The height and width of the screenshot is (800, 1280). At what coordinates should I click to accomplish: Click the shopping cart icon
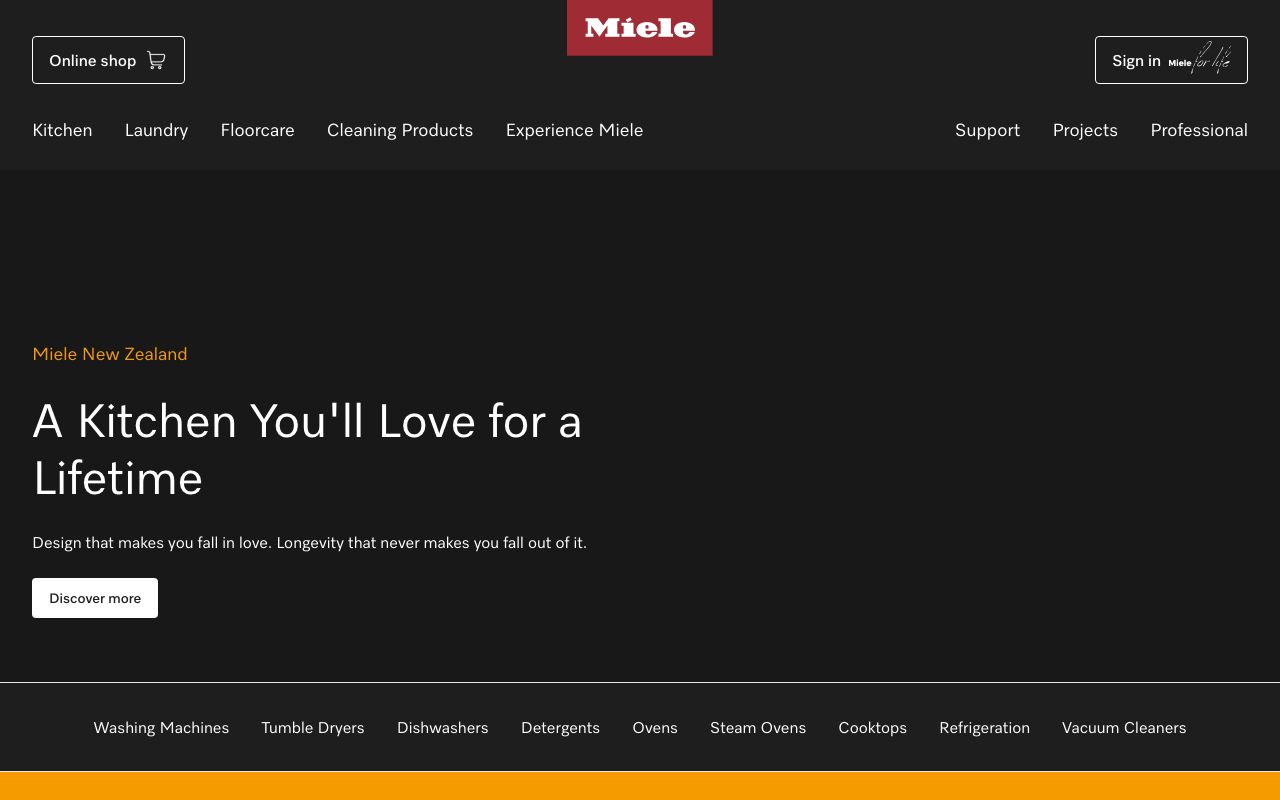tap(156, 60)
